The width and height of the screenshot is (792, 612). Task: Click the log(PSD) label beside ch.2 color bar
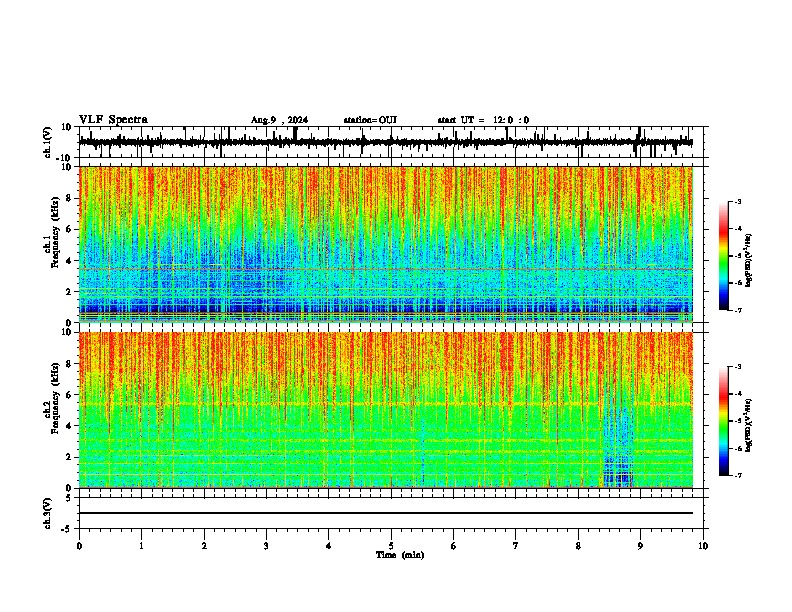click(748, 425)
